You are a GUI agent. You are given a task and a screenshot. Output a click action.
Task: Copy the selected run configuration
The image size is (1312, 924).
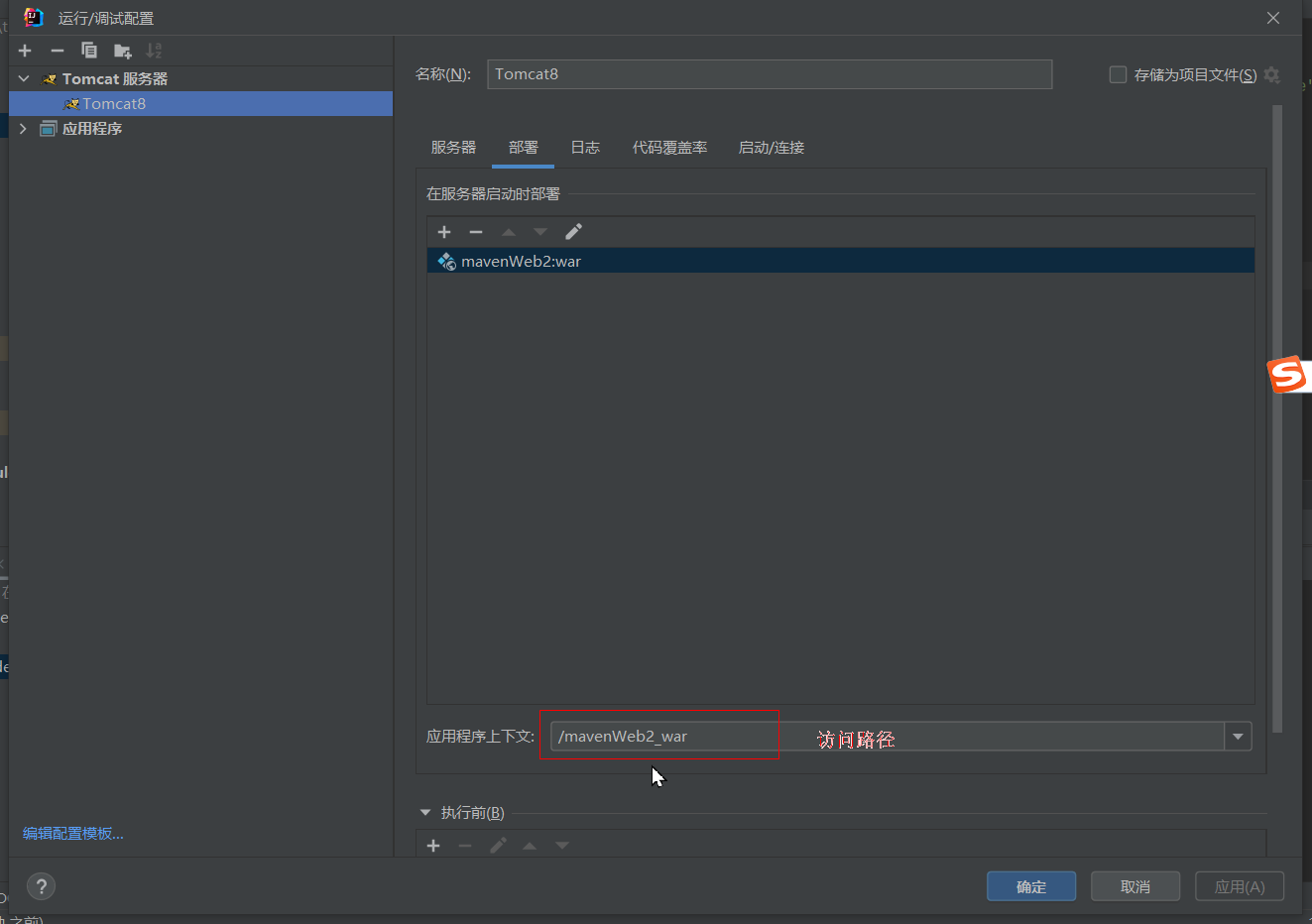89,51
